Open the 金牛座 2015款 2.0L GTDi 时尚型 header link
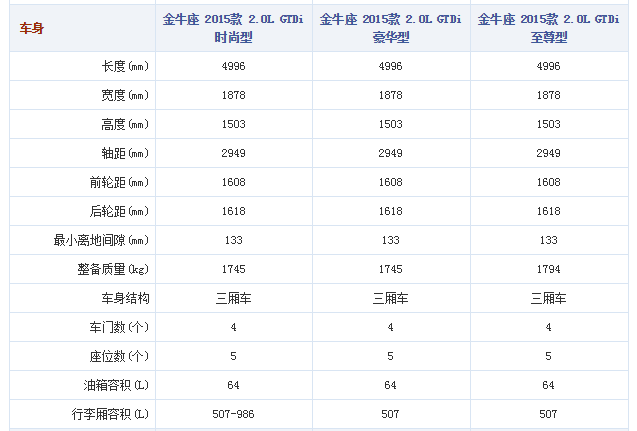 [x=233, y=28]
